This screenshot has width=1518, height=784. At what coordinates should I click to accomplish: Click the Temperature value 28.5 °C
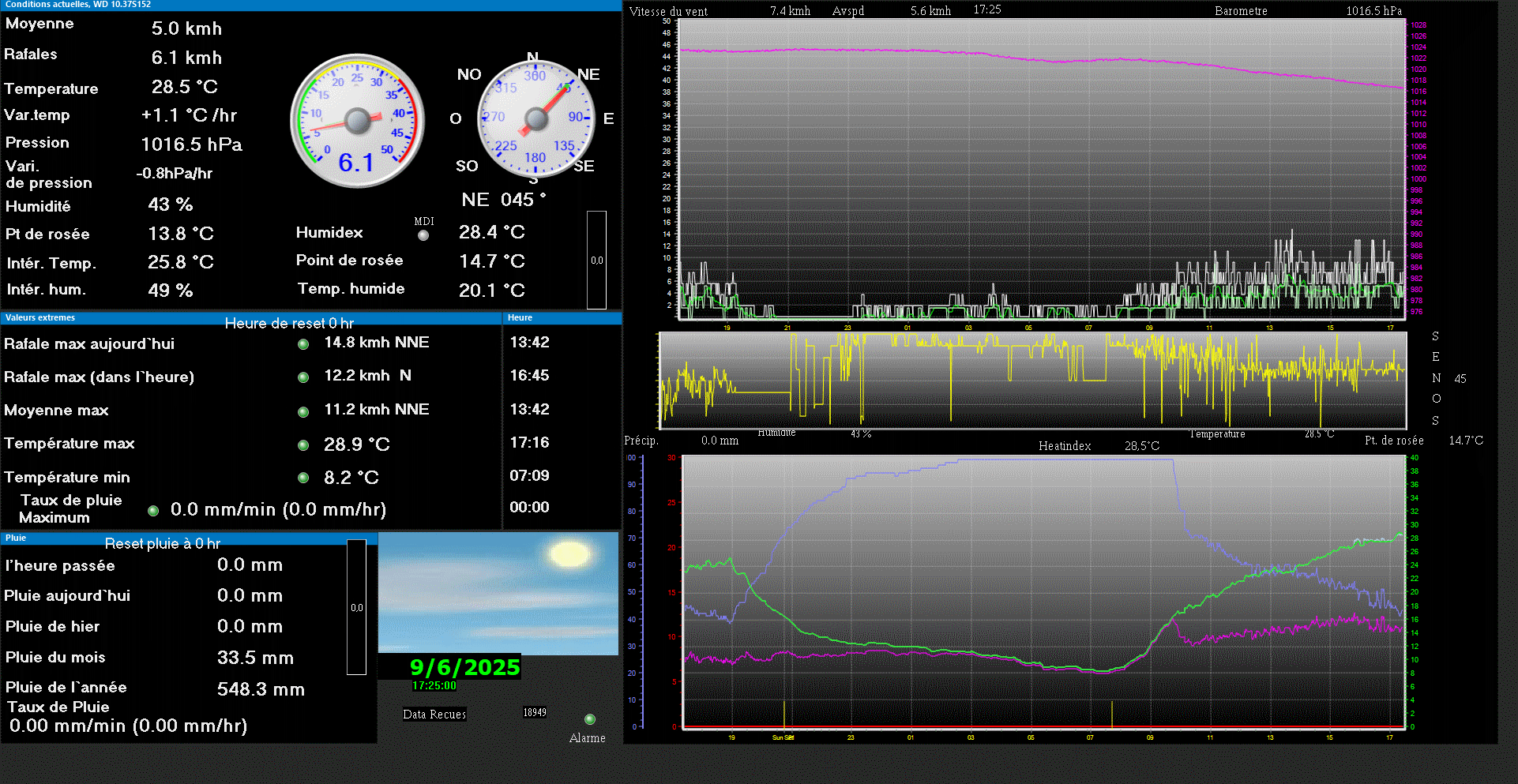185,87
